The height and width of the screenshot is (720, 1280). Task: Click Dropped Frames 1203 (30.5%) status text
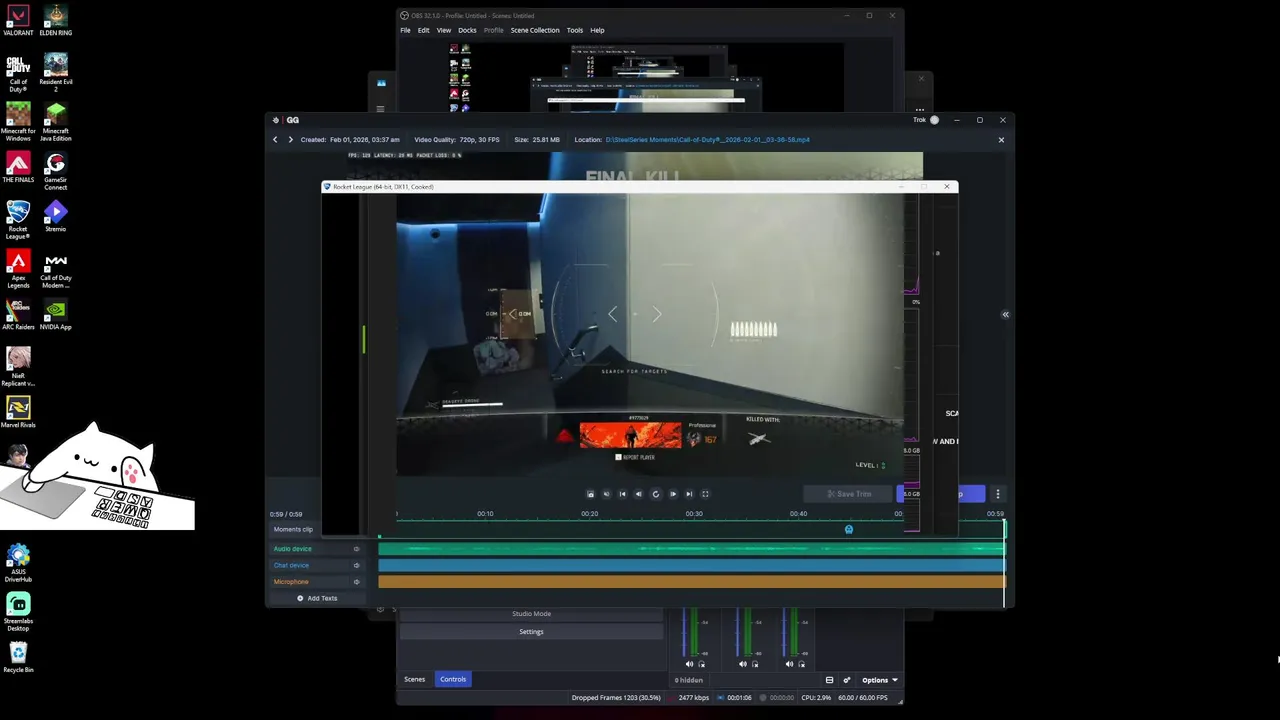coord(616,697)
